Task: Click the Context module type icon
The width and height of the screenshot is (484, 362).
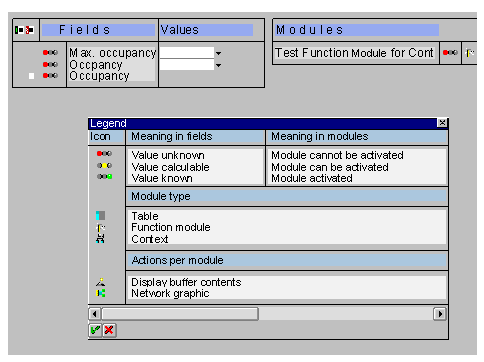Action: pos(100,239)
